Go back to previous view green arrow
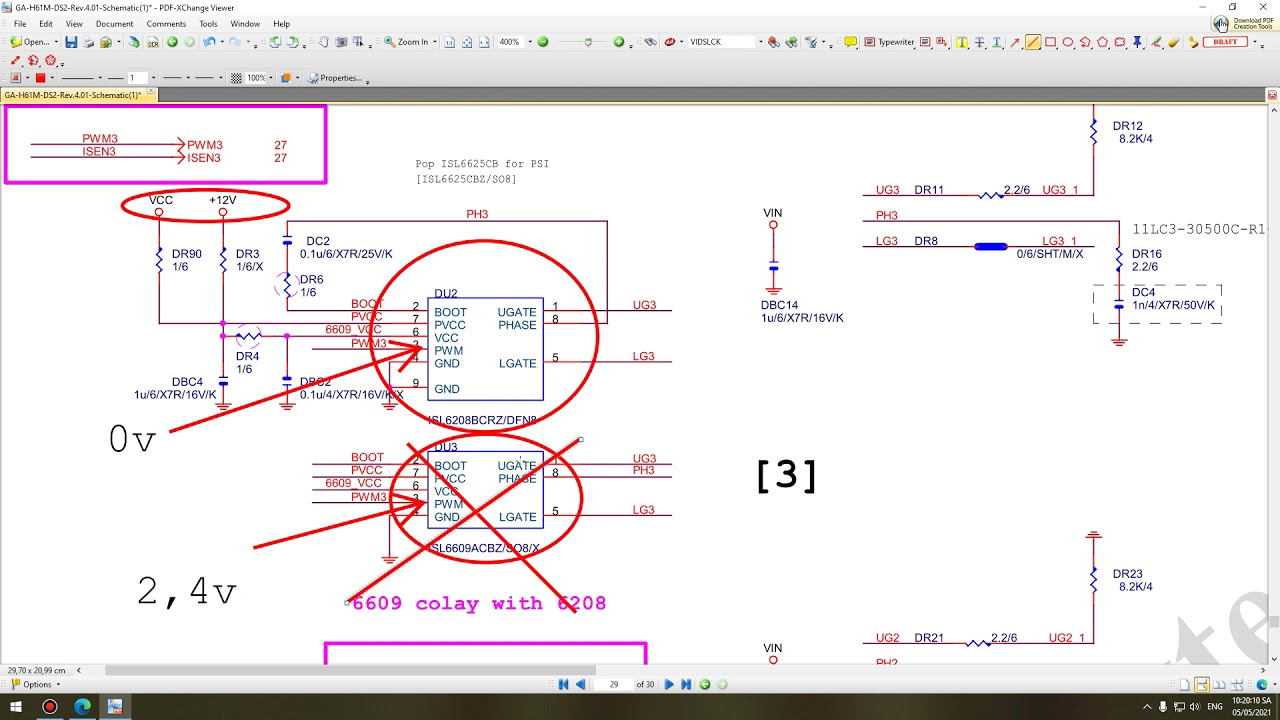The height and width of the screenshot is (720, 1280). click(x=172, y=42)
